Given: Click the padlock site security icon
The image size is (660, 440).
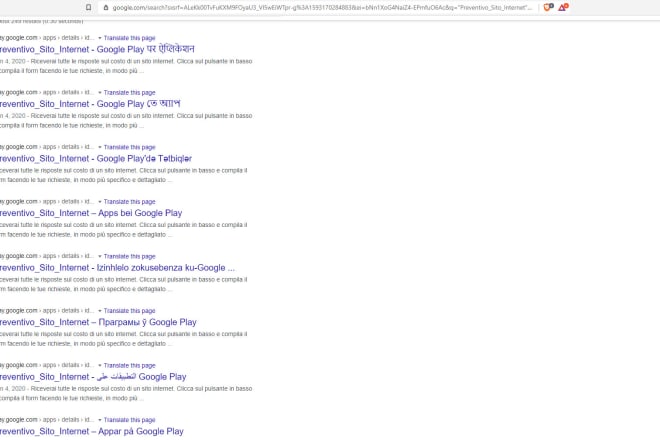Looking at the screenshot, I should coord(106,7).
